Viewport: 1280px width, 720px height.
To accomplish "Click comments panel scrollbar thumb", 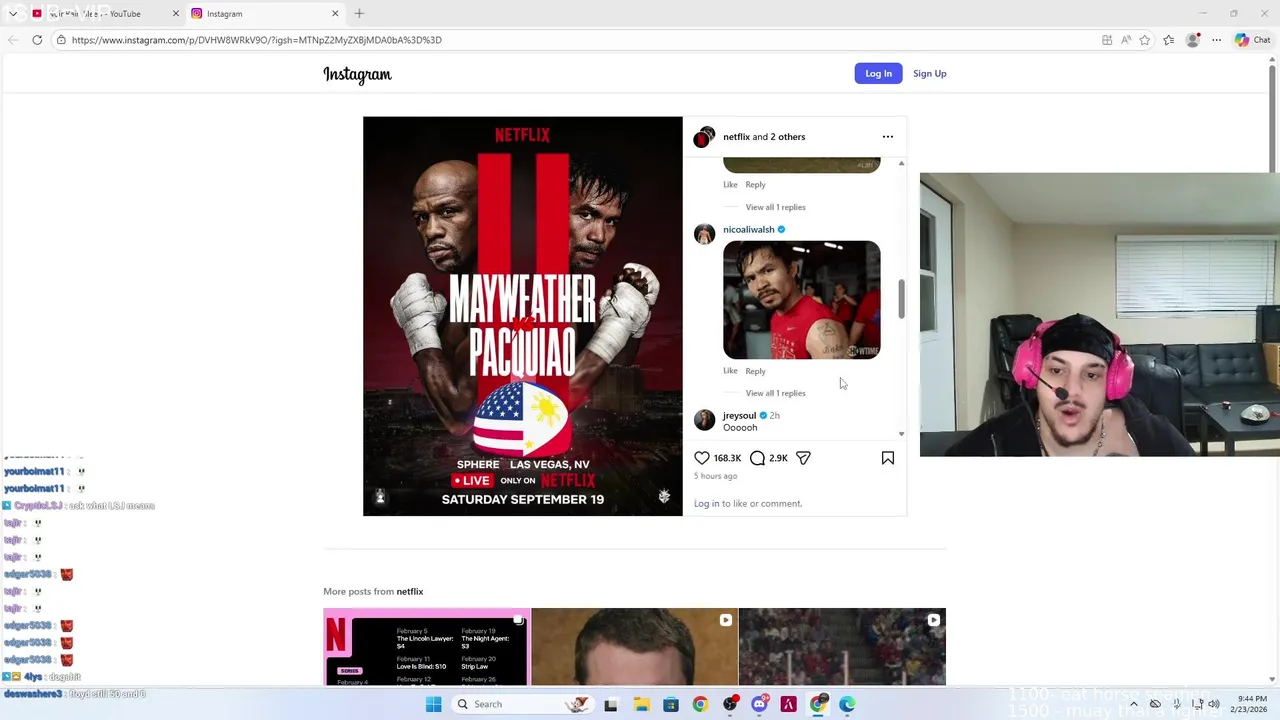I will 901,300.
